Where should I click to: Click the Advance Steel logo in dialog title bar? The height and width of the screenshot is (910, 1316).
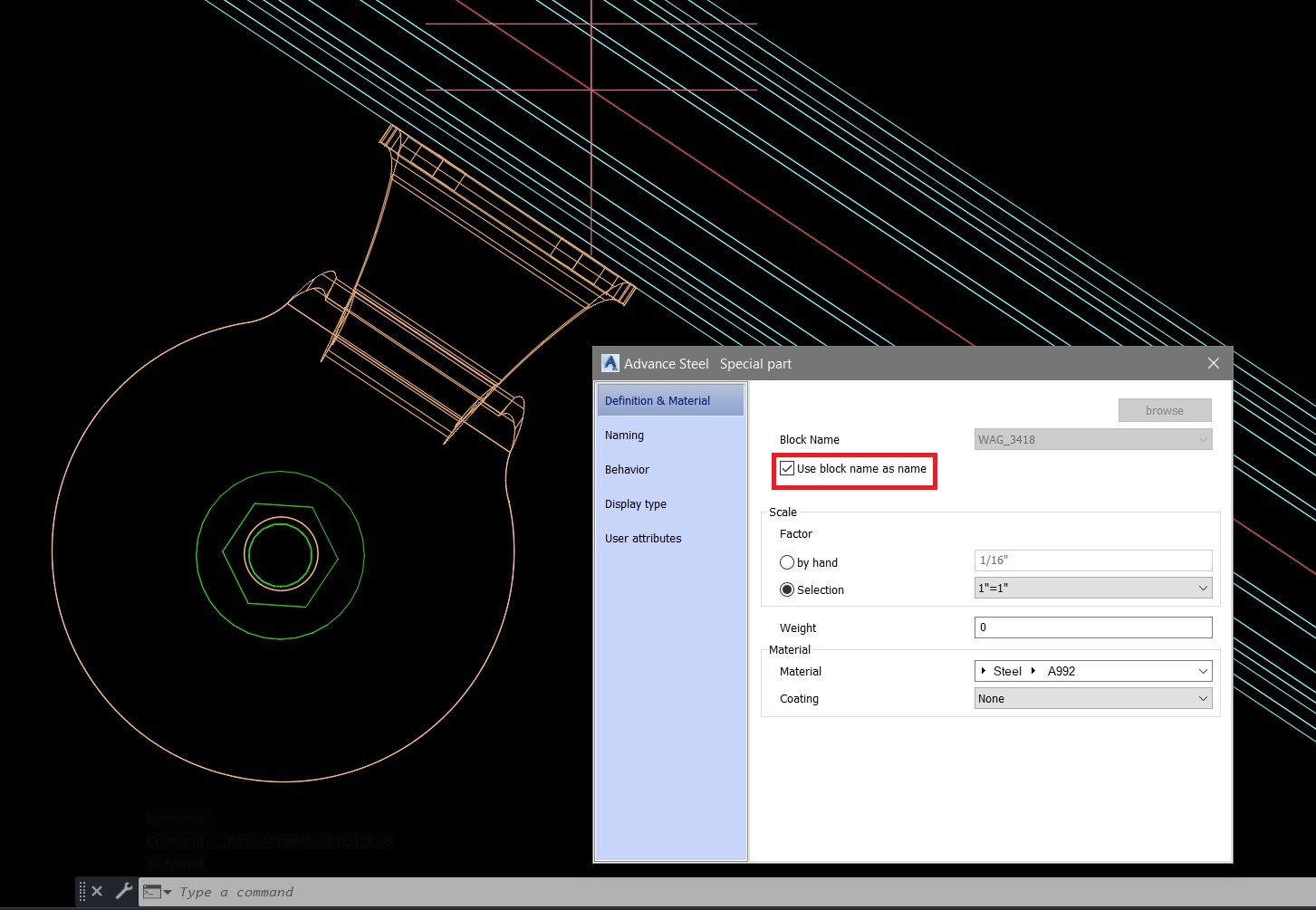tap(611, 362)
